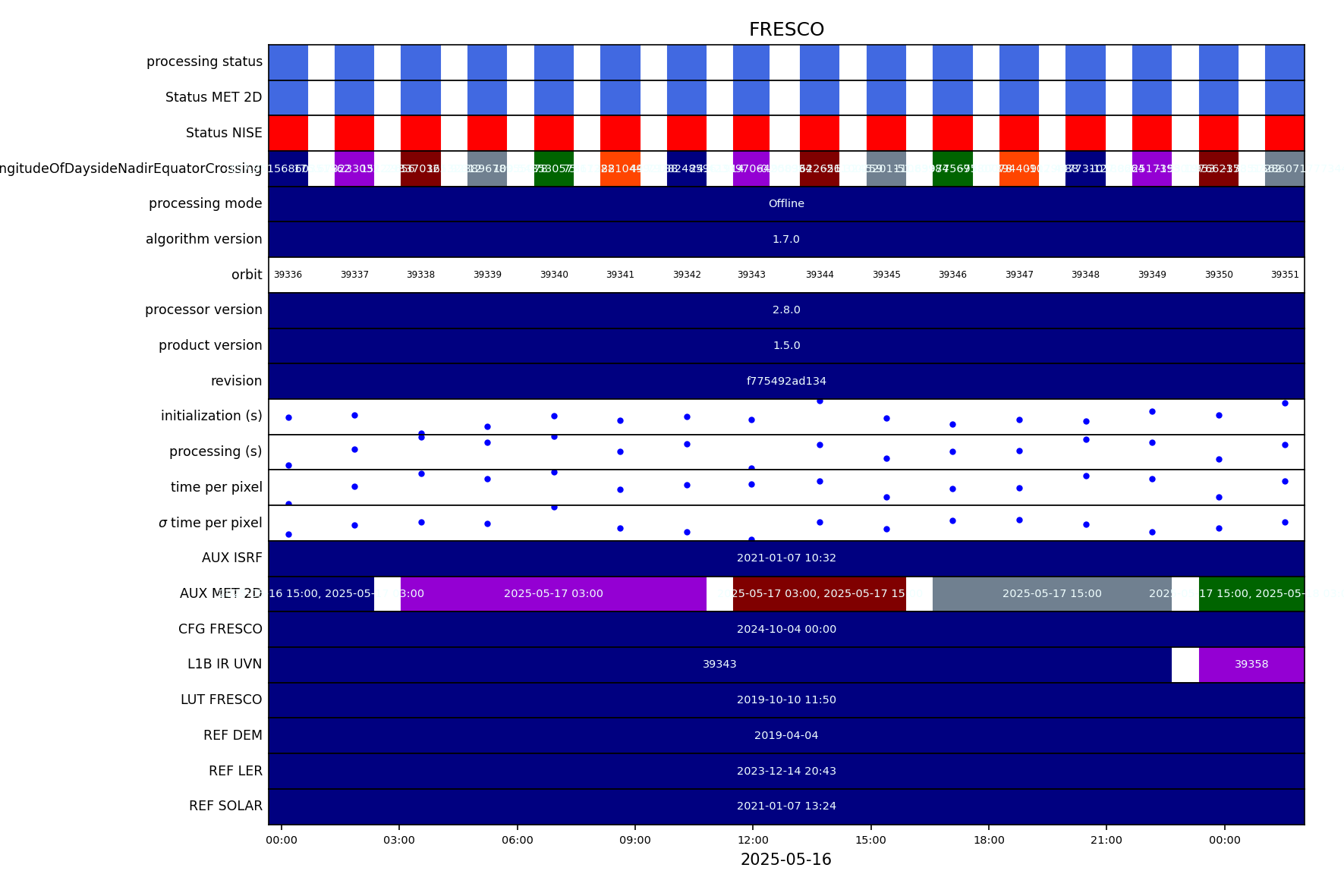Click orbit number 39339
The image size is (1344, 896).
487,275
